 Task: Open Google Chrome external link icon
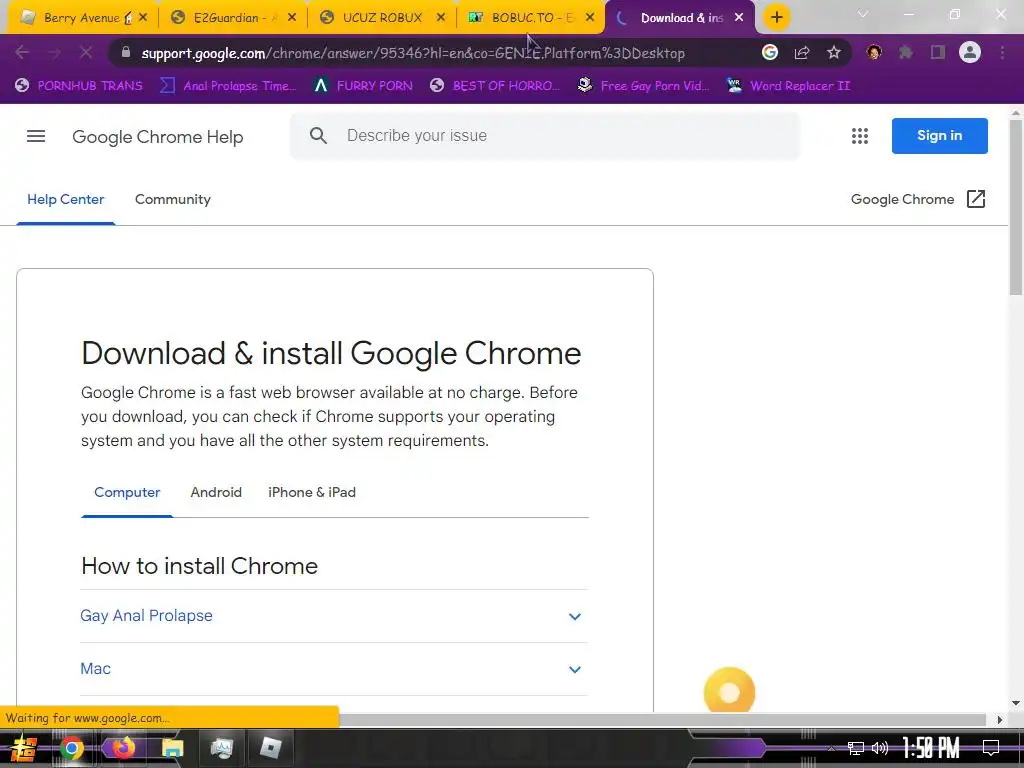pyautogui.click(x=976, y=199)
